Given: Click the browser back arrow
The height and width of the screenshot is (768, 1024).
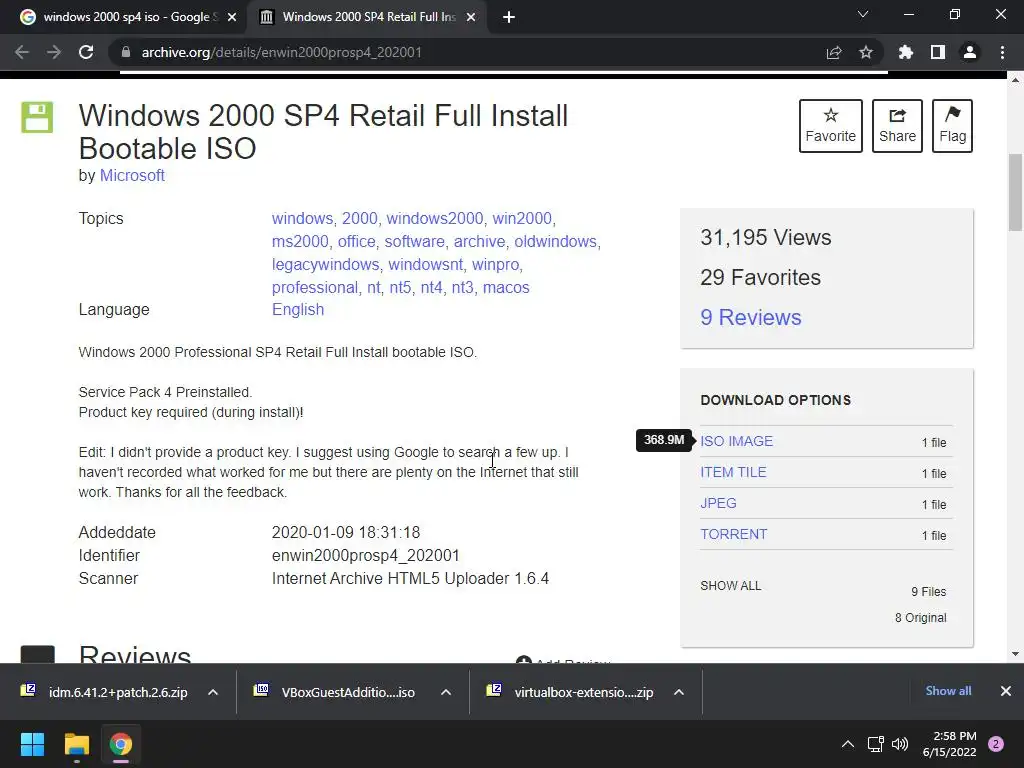Looking at the screenshot, I should click(22, 52).
